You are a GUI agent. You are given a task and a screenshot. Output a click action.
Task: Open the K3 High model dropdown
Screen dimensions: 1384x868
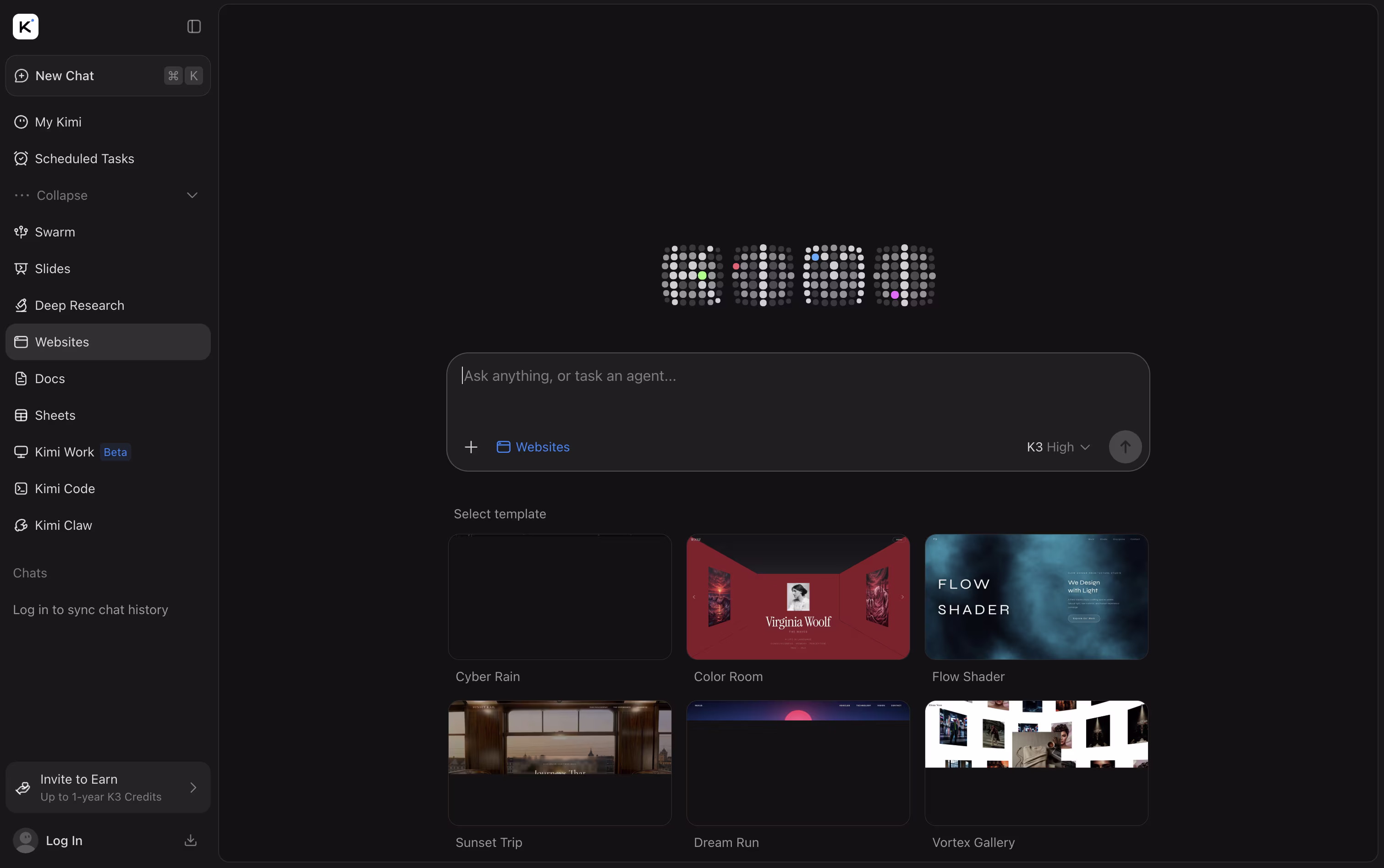click(x=1058, y=447)
